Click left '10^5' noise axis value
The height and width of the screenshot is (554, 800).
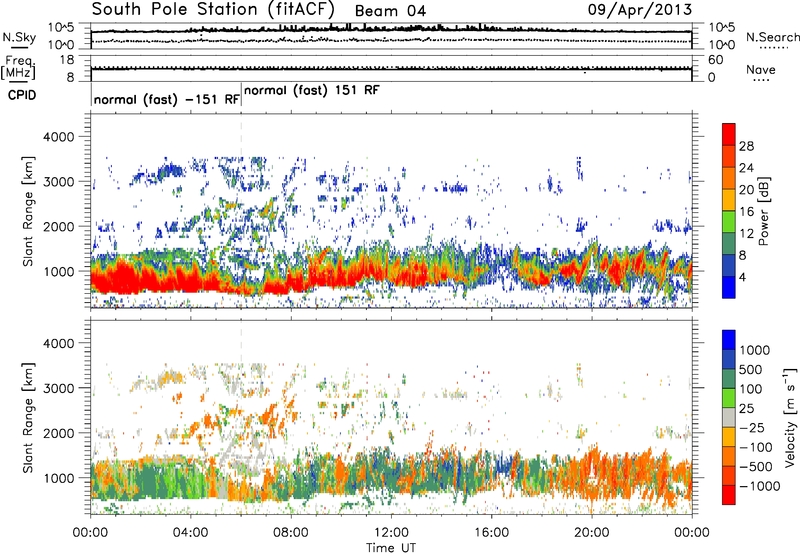[61, 28]
